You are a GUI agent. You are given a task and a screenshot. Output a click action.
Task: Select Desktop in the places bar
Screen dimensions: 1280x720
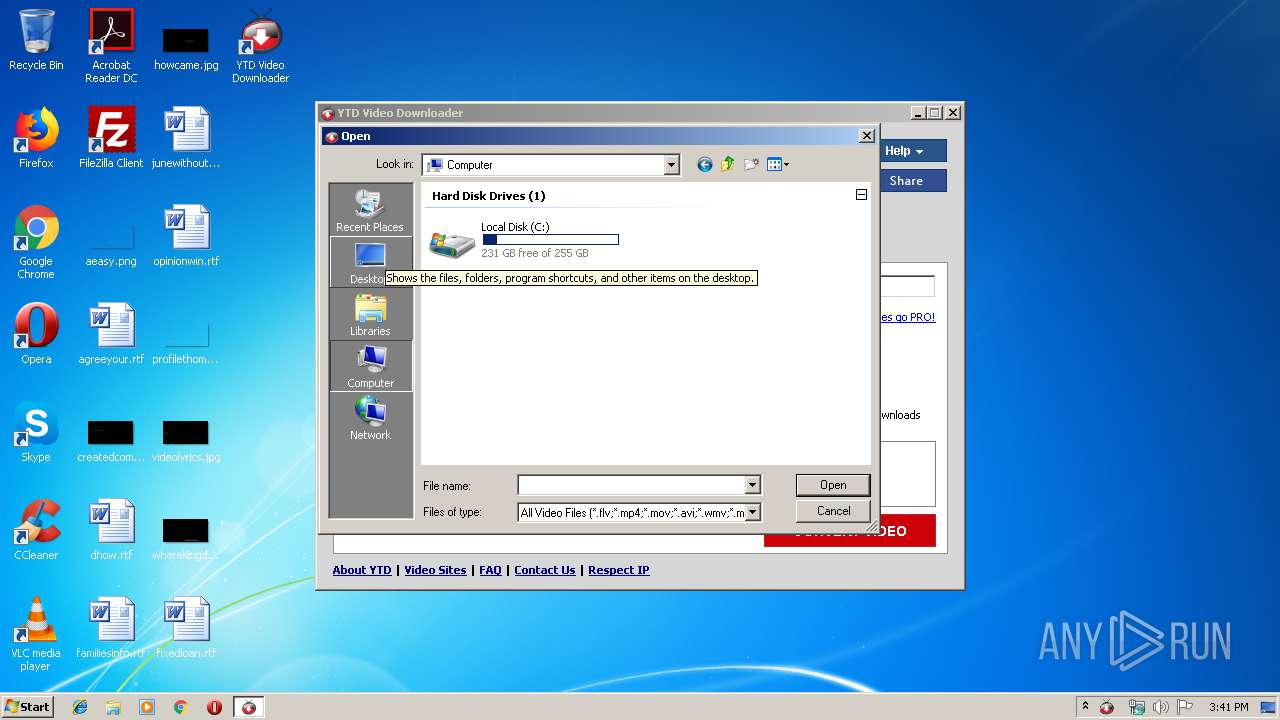370,263
